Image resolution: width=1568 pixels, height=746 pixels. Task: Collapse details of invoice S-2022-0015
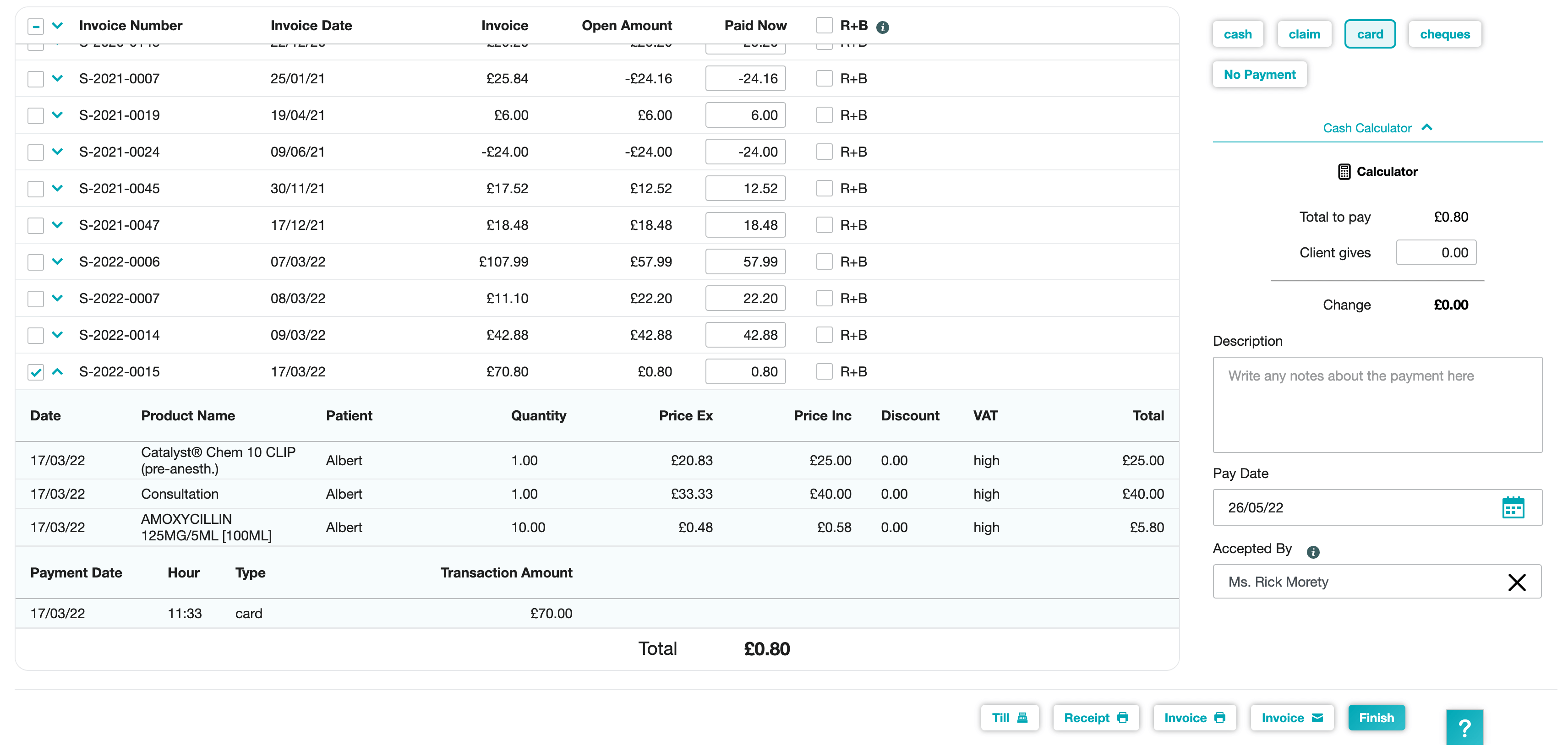coord(57,371)
